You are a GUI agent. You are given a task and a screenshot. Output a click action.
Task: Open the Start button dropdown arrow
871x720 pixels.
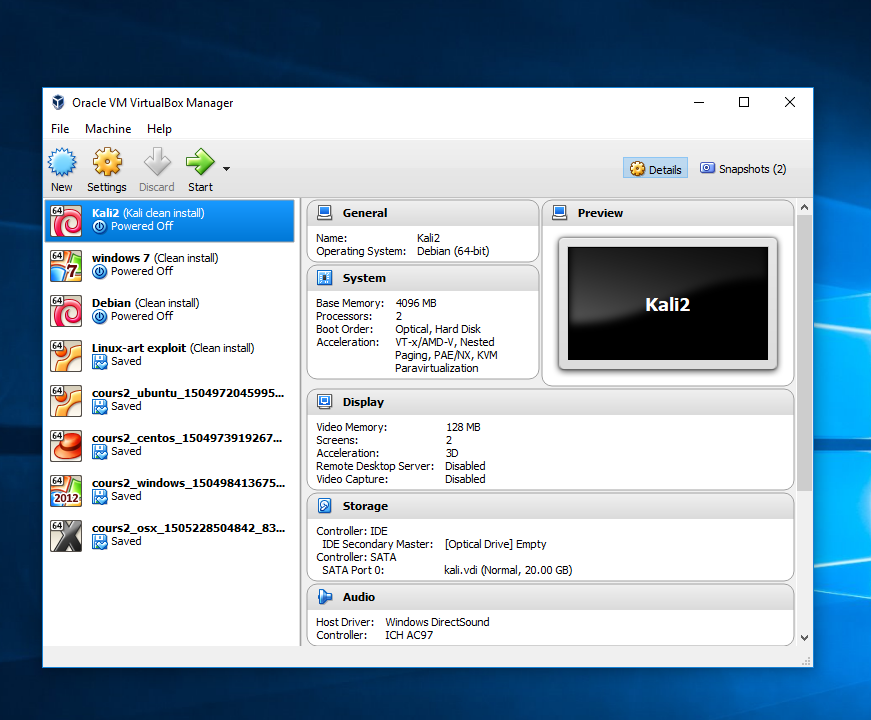click(x=227, y=168)
